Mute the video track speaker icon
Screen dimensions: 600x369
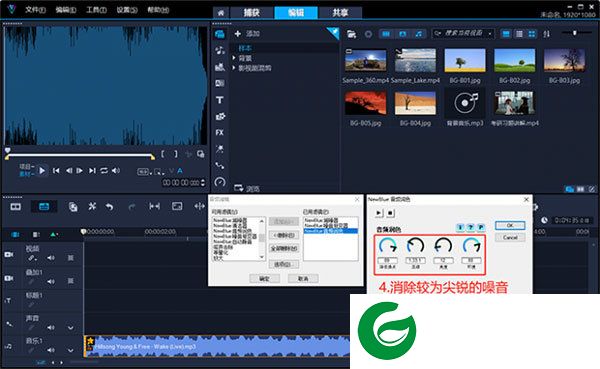[51, 258]
